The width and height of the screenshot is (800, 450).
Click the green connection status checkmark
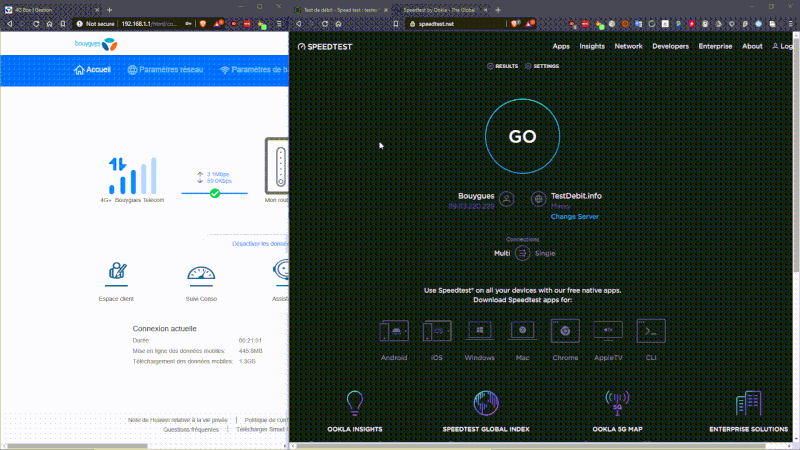pos(215,193)
